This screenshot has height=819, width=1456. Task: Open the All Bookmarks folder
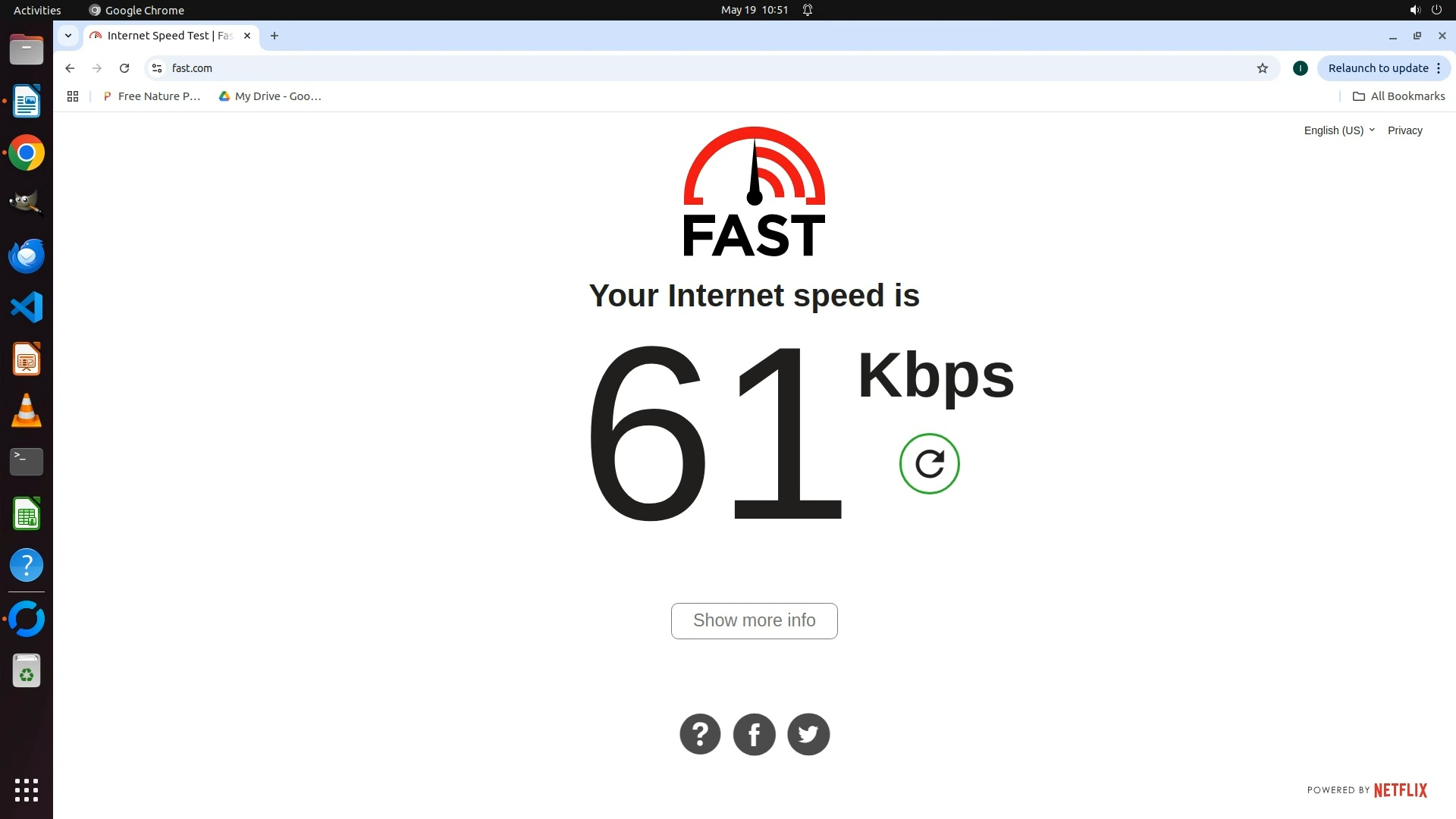pyautogui.click(x=1399, y=96)
